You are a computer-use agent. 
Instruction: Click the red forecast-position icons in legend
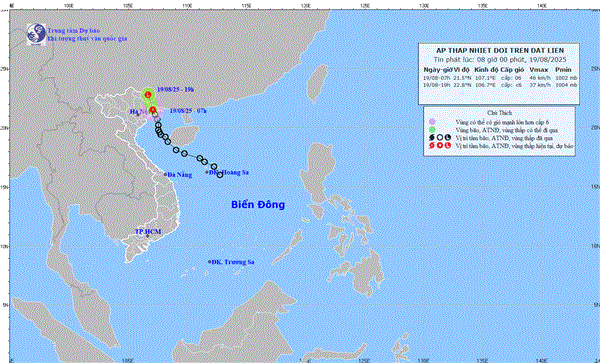tap(440, 146)
